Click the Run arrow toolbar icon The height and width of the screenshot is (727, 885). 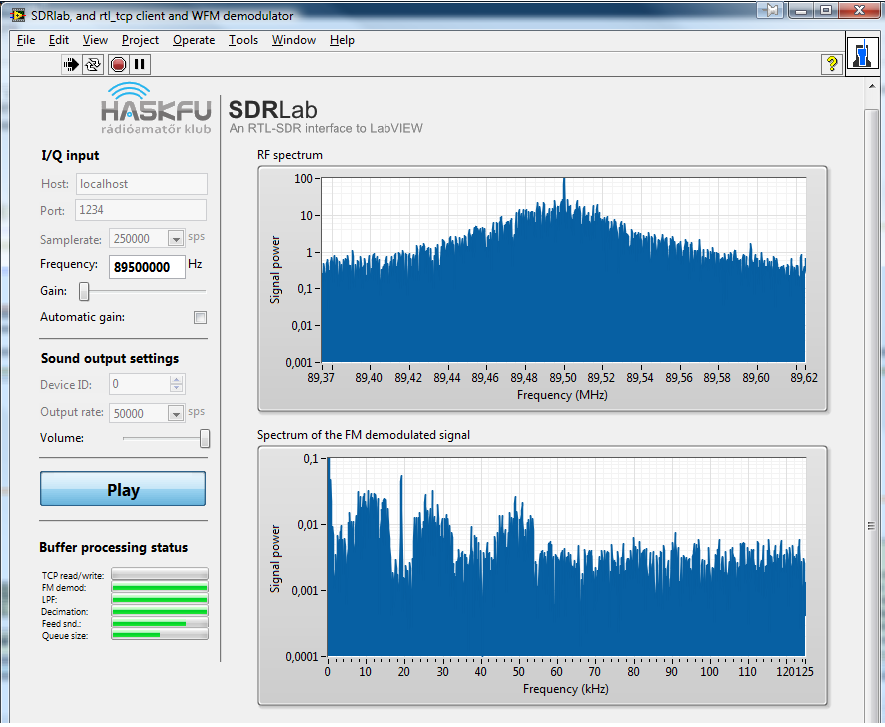pos(71,64)
